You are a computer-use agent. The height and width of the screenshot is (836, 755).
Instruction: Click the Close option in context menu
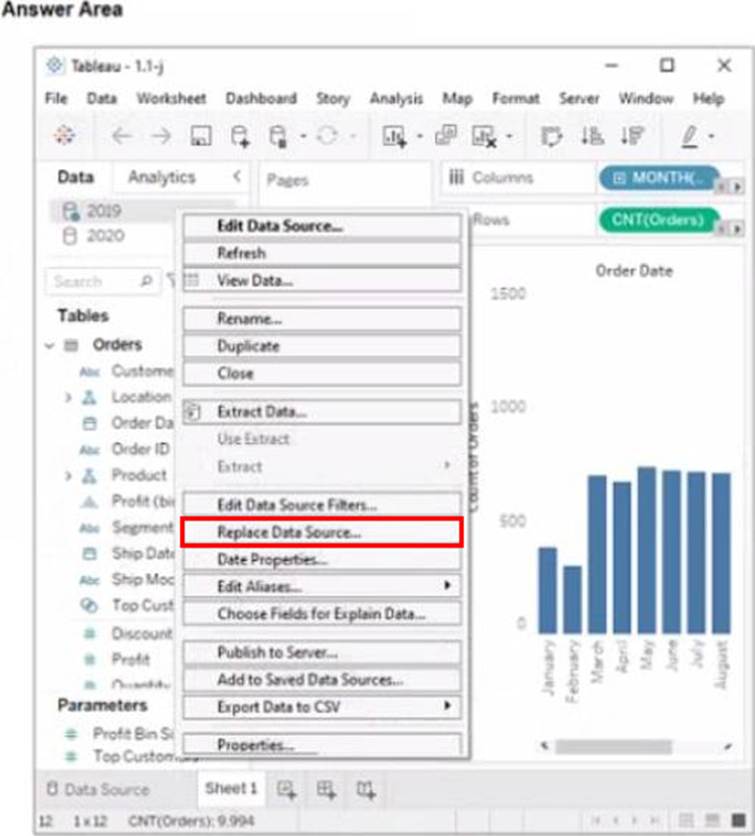click(322, 373)
